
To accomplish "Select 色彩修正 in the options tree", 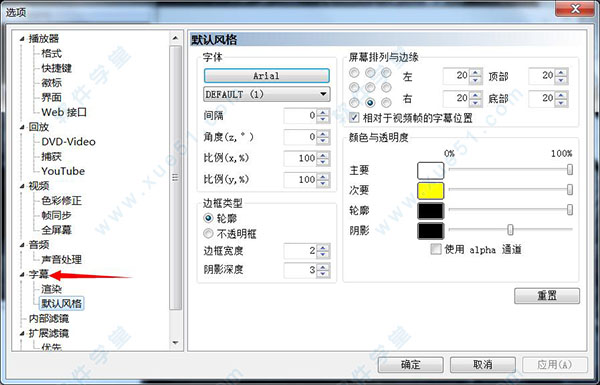I will (x=61, y=201).
